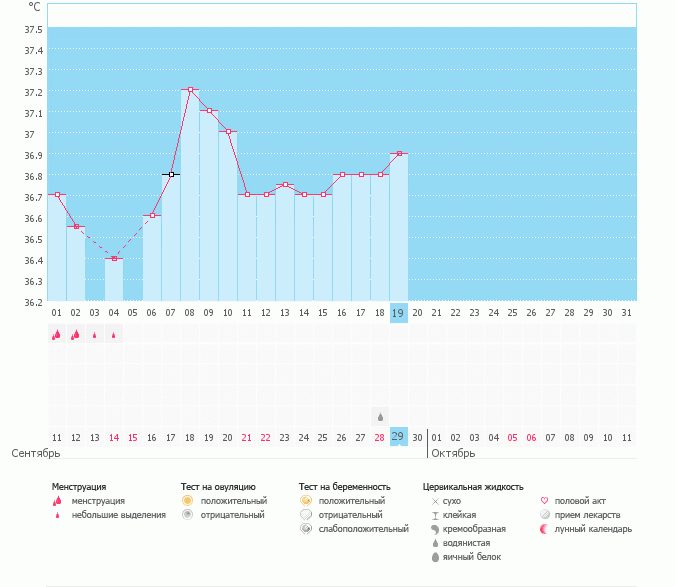Click the яичный белок legend icon
The image size is (675, 587).
tap(435, 556)
